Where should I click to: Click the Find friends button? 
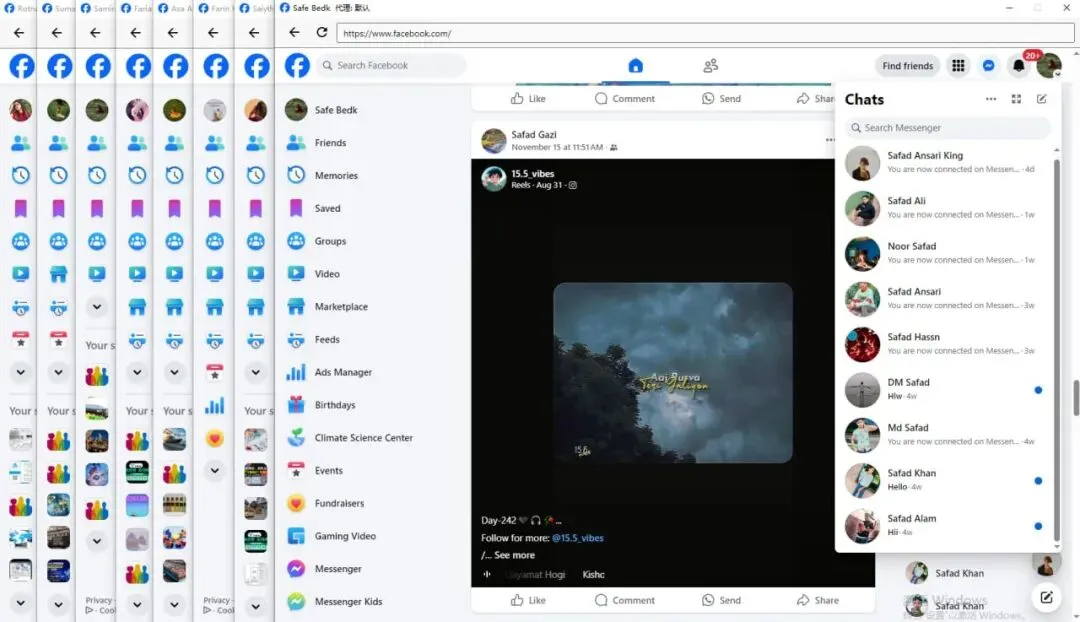pos(907,65)
